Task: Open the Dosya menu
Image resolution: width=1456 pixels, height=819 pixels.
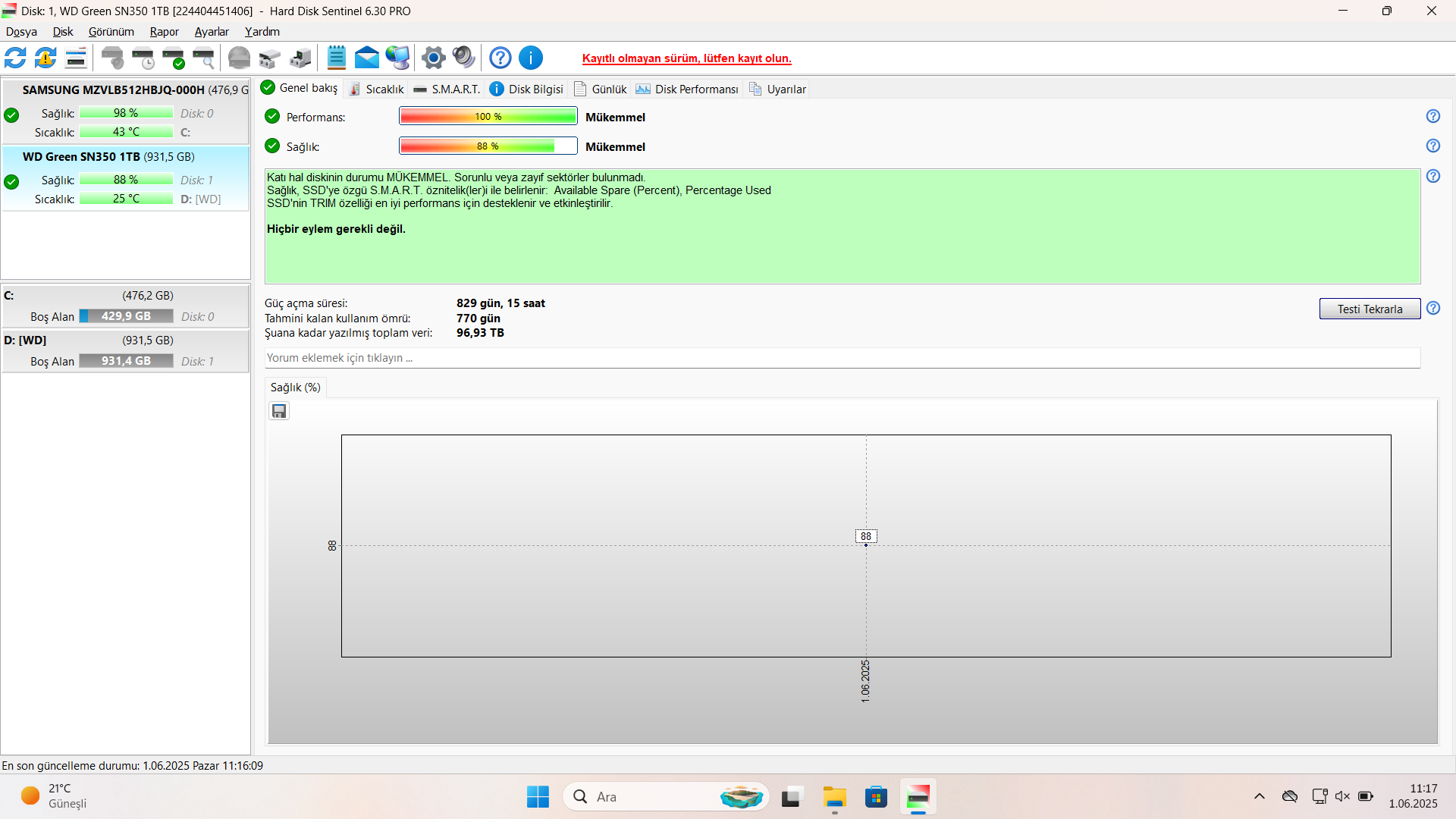Action: 21,32
